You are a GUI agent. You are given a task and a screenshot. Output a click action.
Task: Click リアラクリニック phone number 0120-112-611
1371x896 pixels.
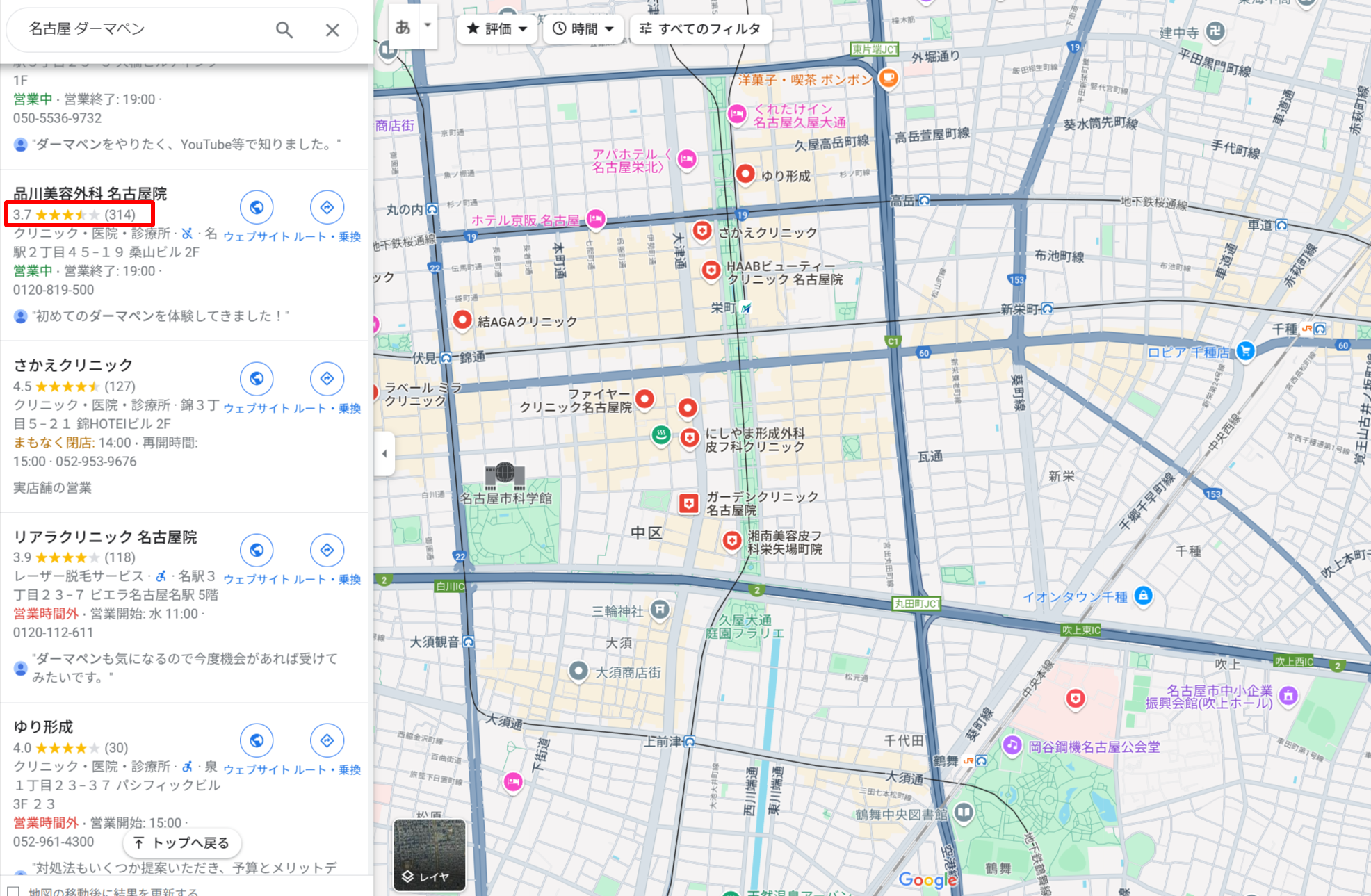pos(53,633)
